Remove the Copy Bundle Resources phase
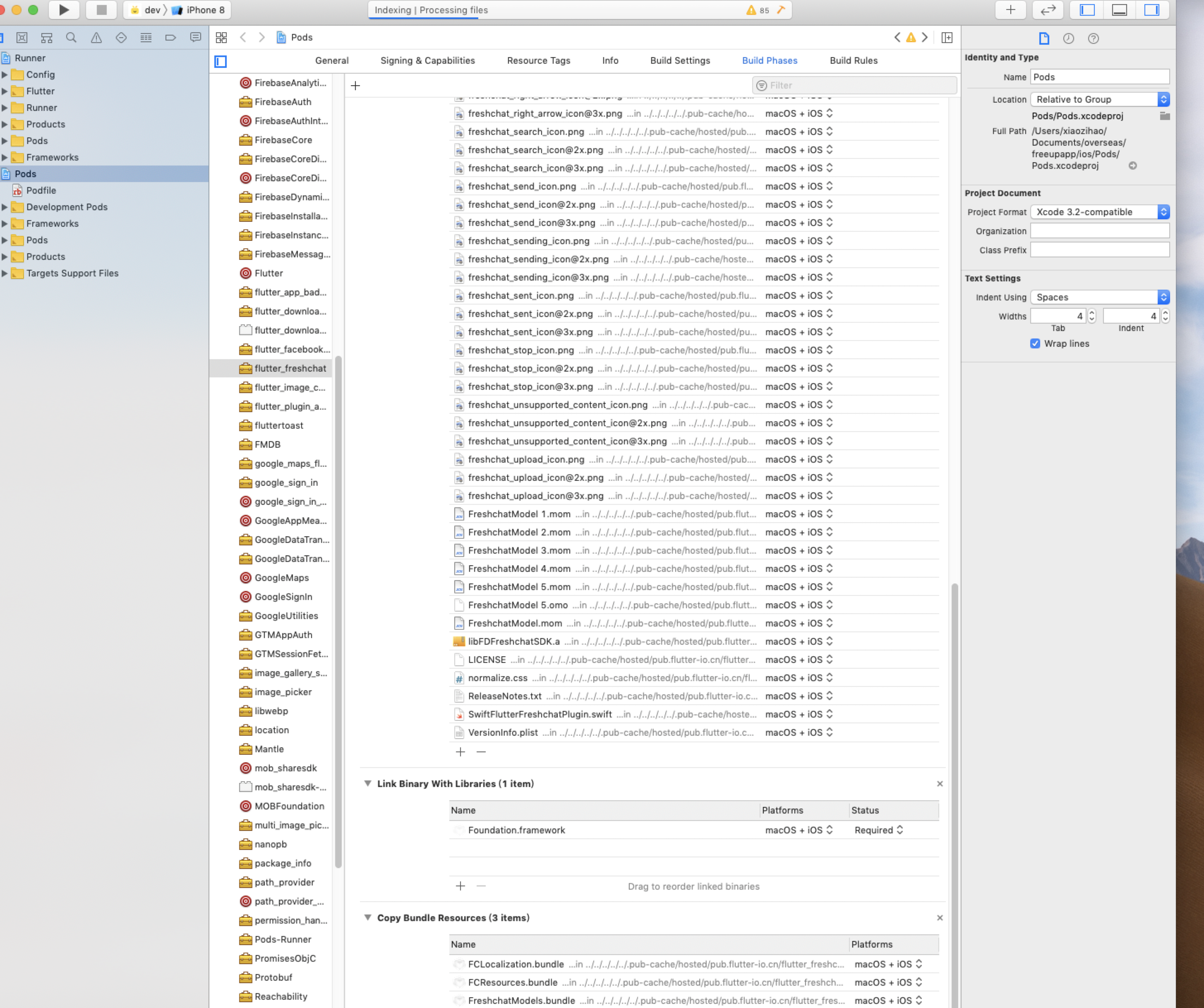 [940, 918]
